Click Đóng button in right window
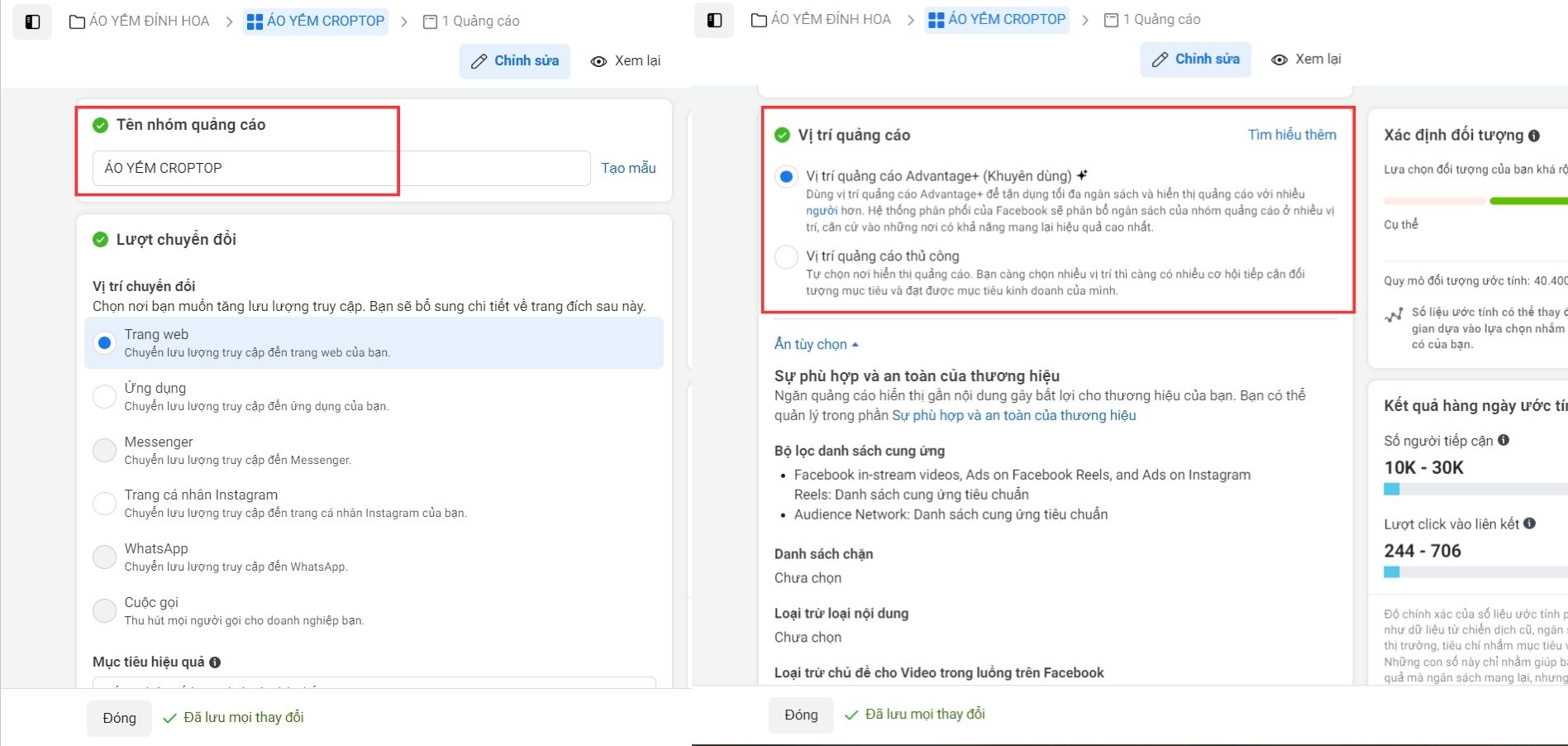1568x746 pixels. 801,715
